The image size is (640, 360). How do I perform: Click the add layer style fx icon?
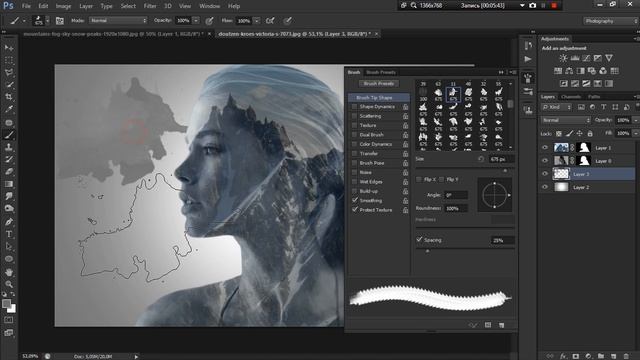pos(563,356)
